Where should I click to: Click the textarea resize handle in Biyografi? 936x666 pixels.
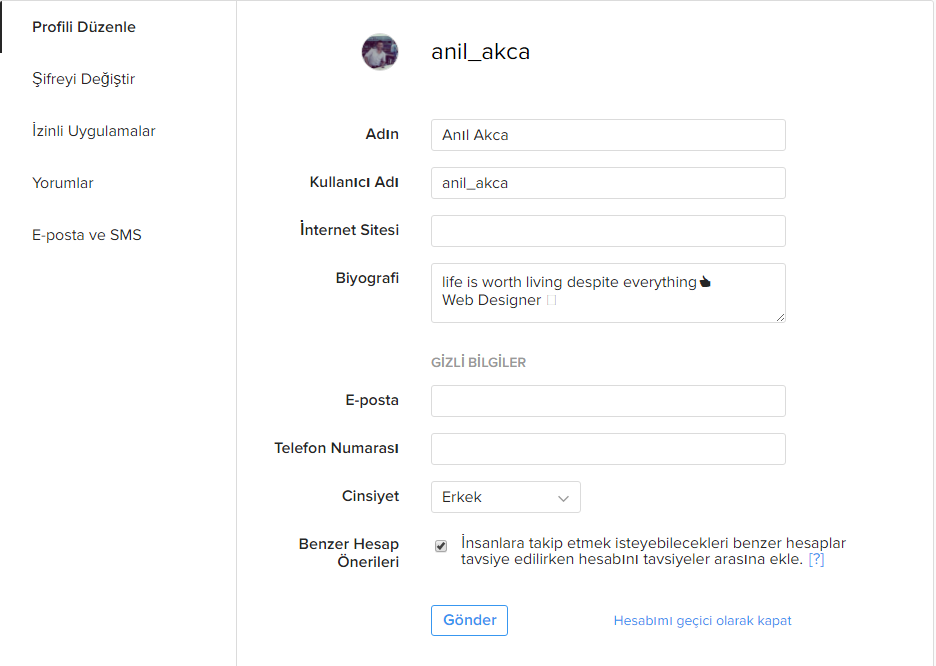coord(780,317)
